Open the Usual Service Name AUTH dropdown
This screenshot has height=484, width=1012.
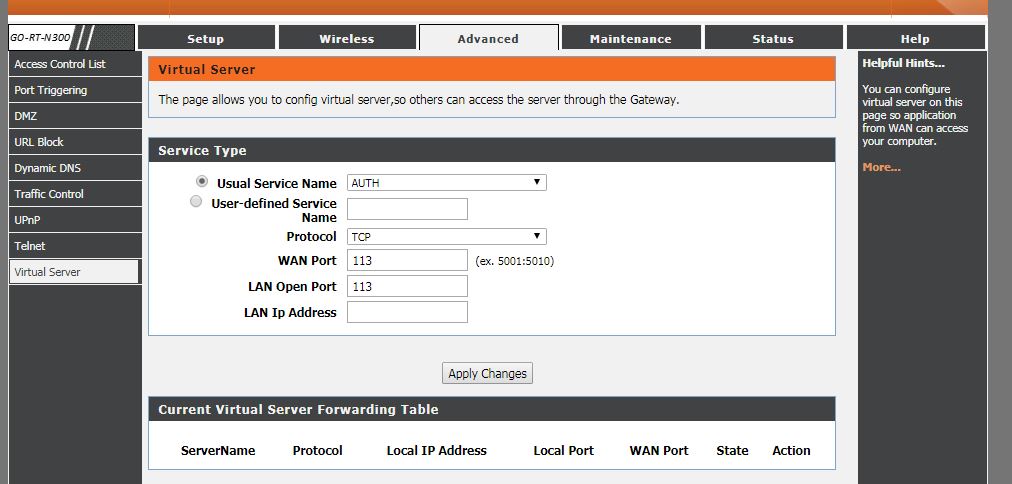(x=446, y=183)
